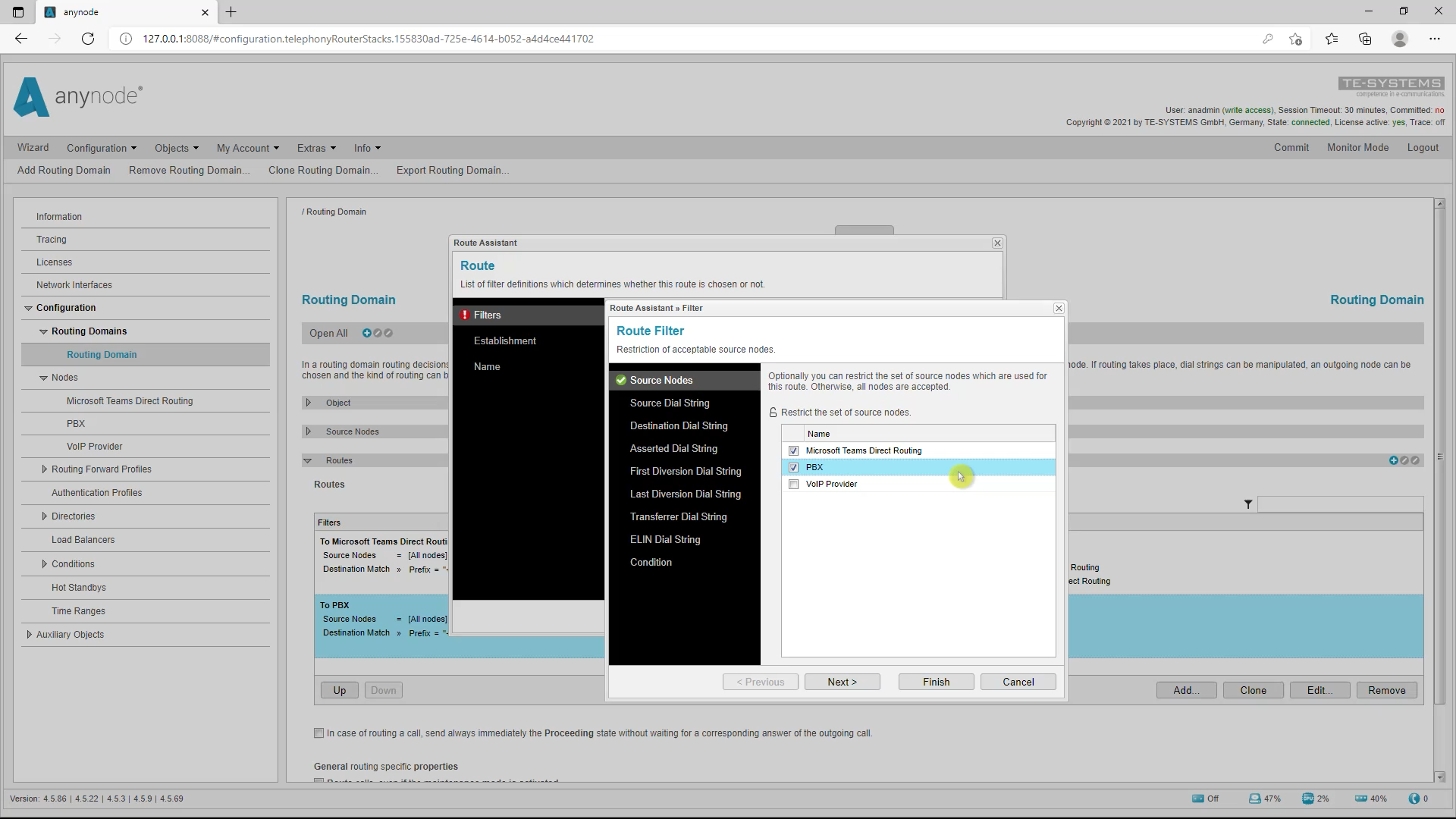Image resolution: width=1456 pixels, height=819 pixels.
Task: Open a new browser tab
Action: pyautogui.click(x=231, y=12)
